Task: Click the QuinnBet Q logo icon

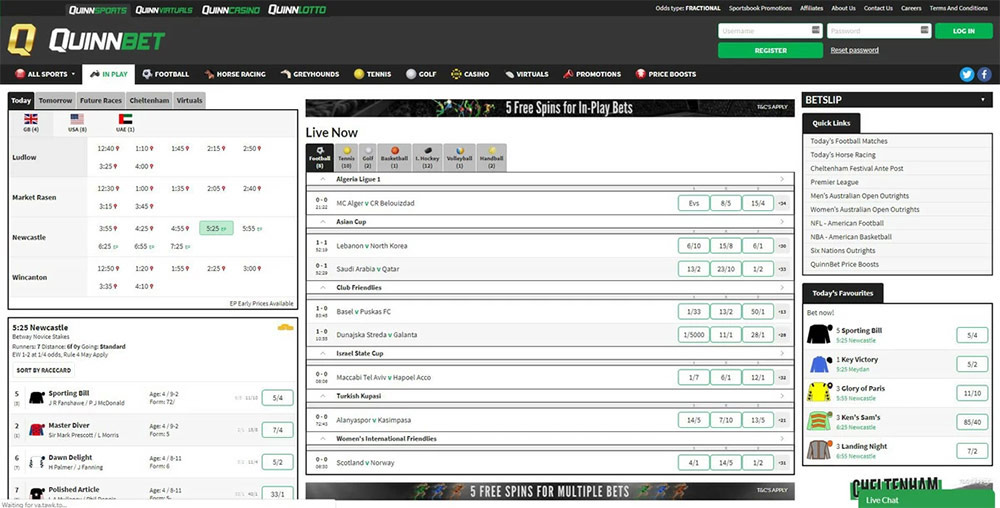Action: pos(22,40)
